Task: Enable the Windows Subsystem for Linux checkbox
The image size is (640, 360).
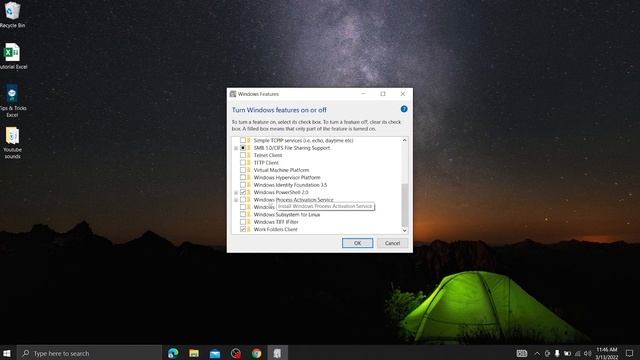Action: 243,214
